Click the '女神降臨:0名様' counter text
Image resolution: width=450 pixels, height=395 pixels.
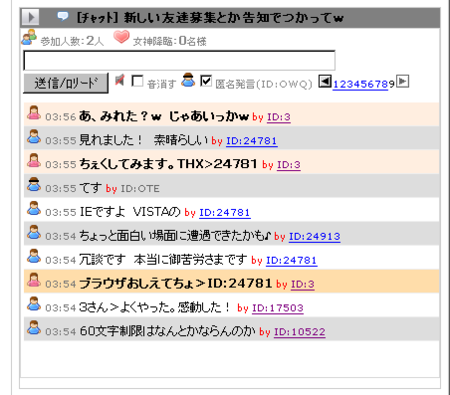[169, 41]
